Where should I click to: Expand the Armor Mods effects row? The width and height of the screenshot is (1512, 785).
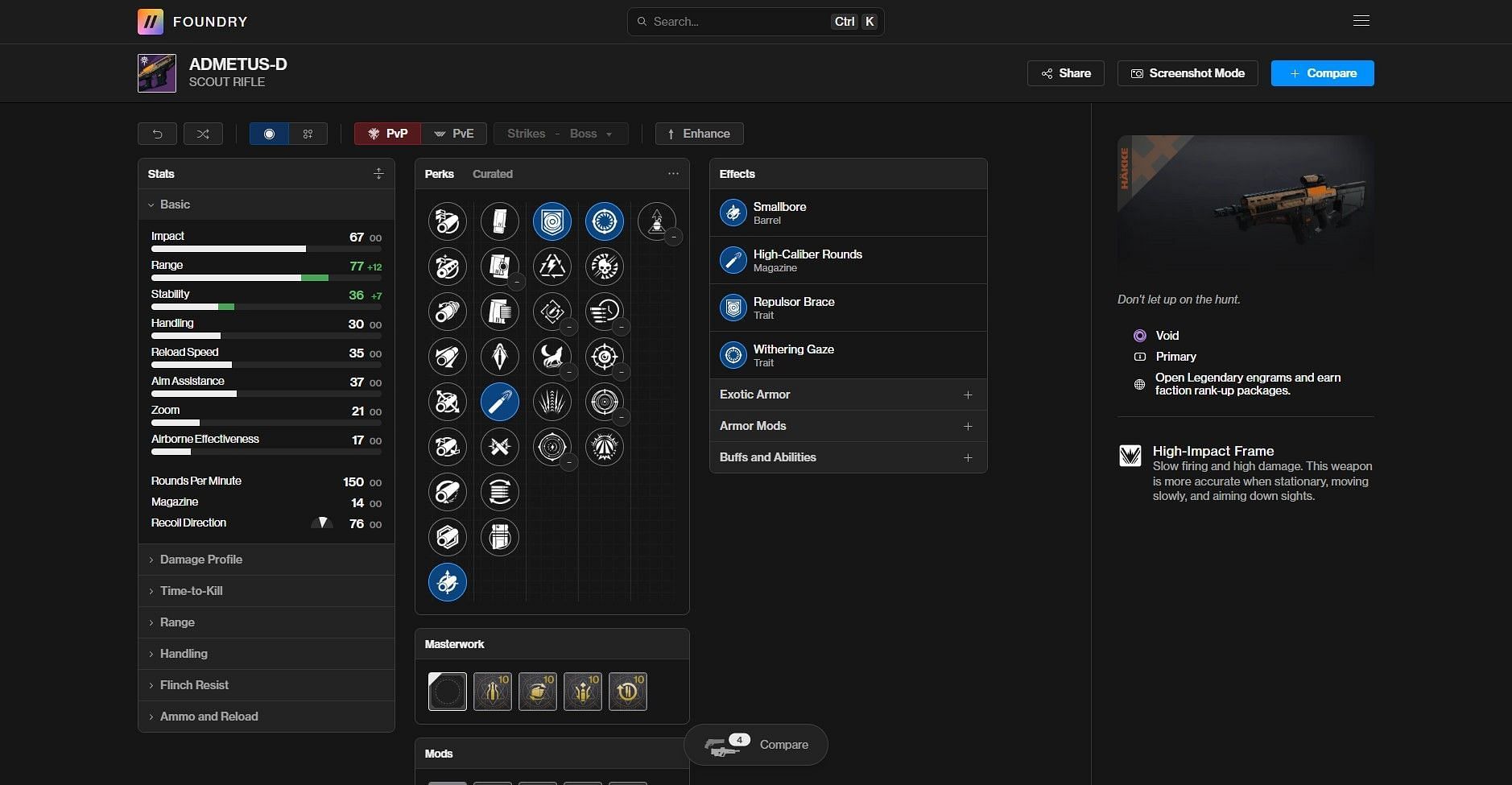click(848, 426)
